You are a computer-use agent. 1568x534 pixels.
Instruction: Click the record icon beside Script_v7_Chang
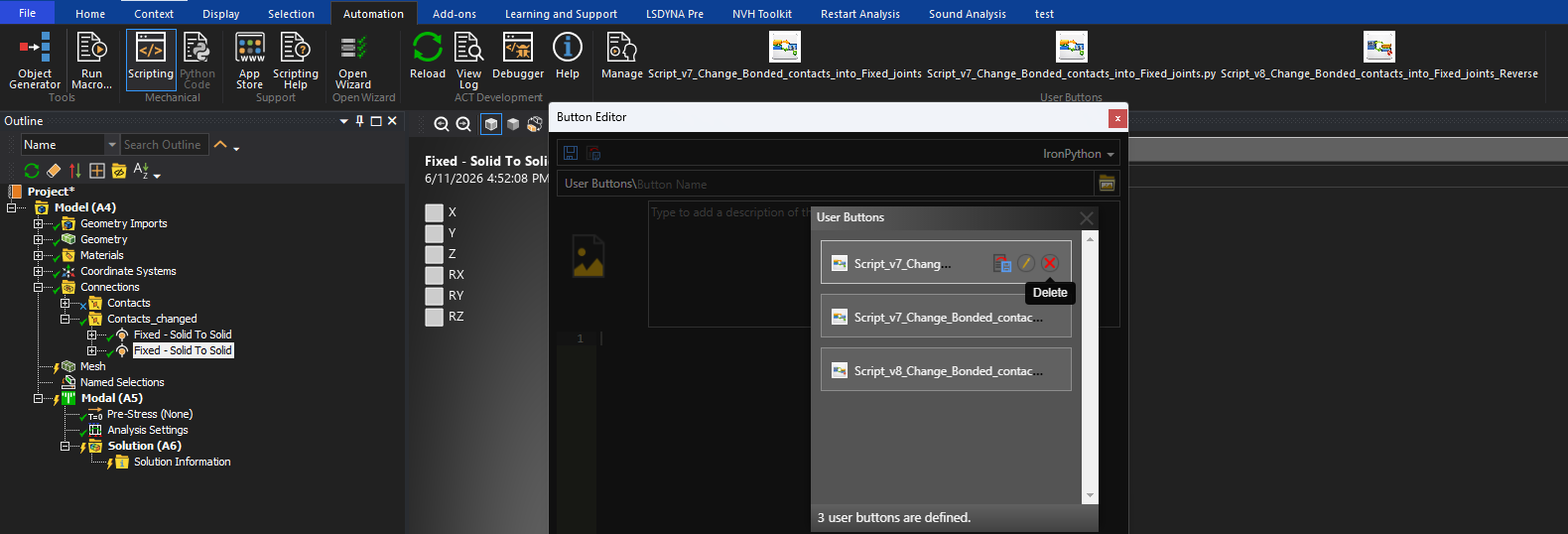[x=1002, y=263]
